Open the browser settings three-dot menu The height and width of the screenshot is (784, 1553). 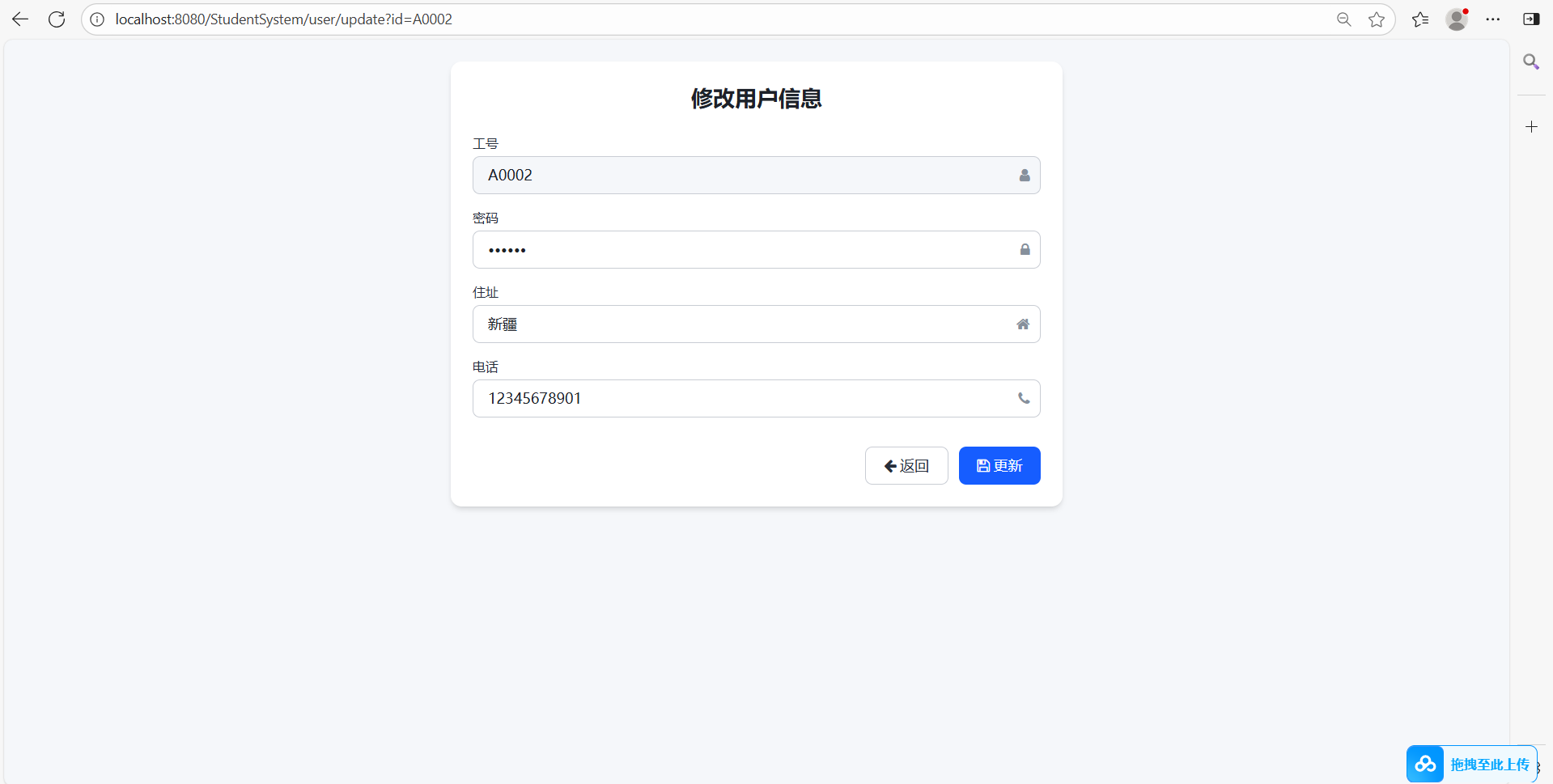[x=1494, y=19]
